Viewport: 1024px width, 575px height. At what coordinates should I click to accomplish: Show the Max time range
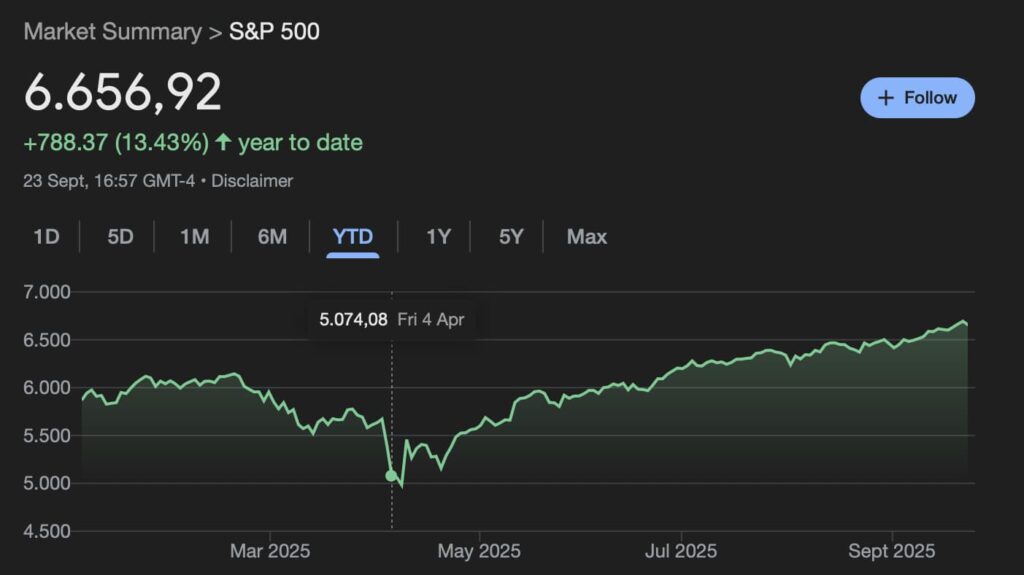coord(587,237)
